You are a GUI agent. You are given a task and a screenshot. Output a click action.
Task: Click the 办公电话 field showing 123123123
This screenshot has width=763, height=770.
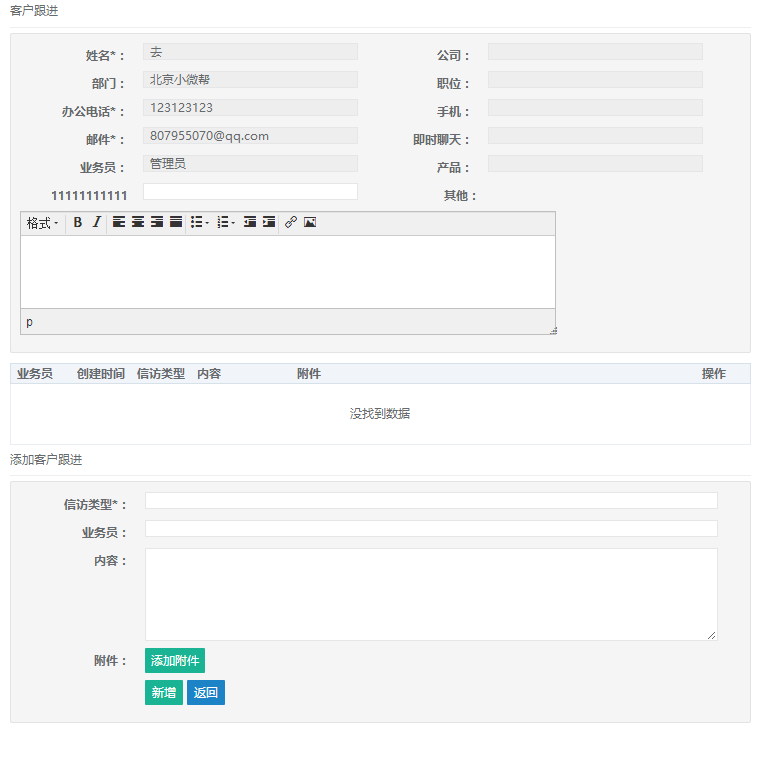[x=250, y=108]
